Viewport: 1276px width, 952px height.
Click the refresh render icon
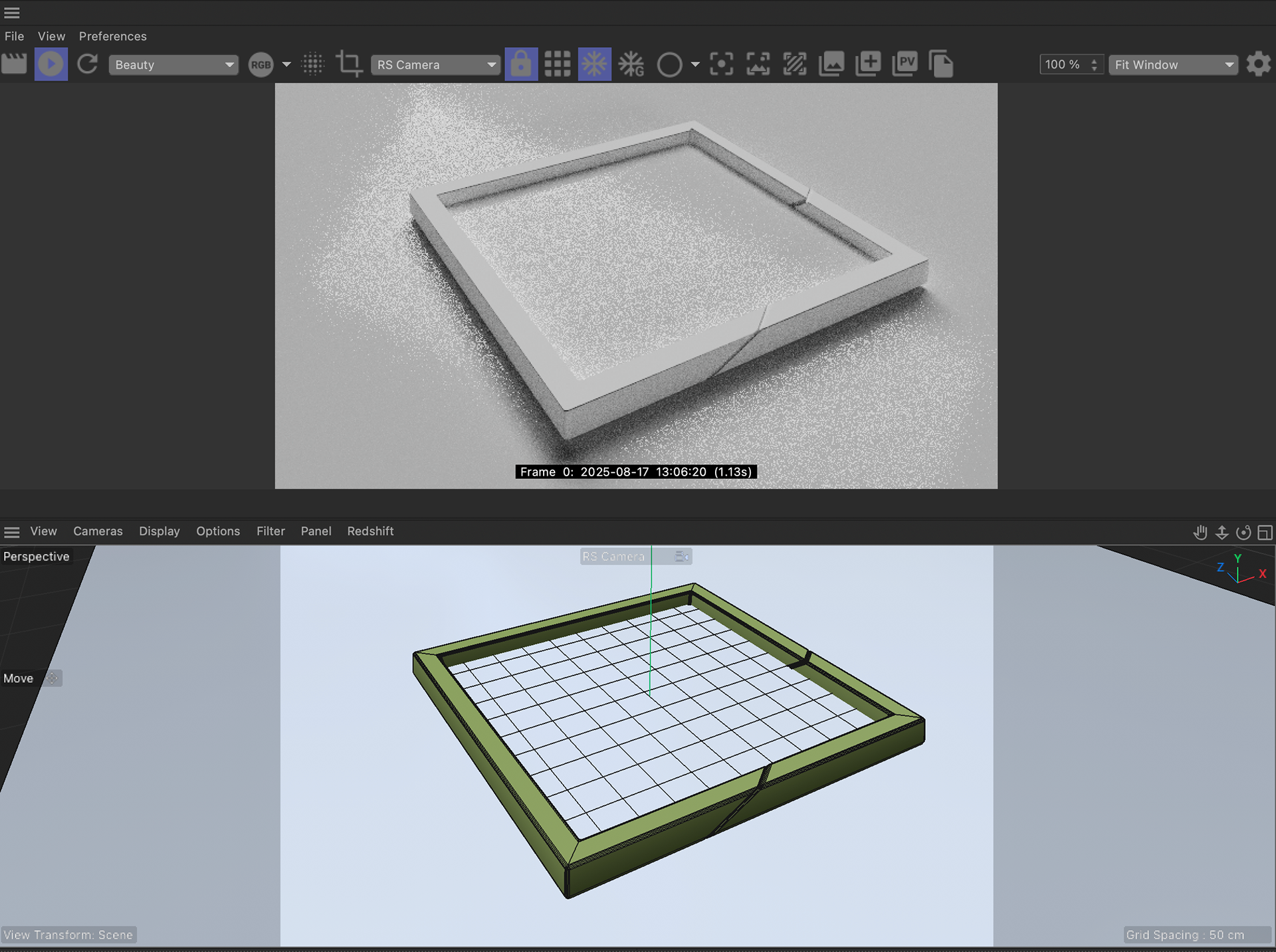coord(87,64)
